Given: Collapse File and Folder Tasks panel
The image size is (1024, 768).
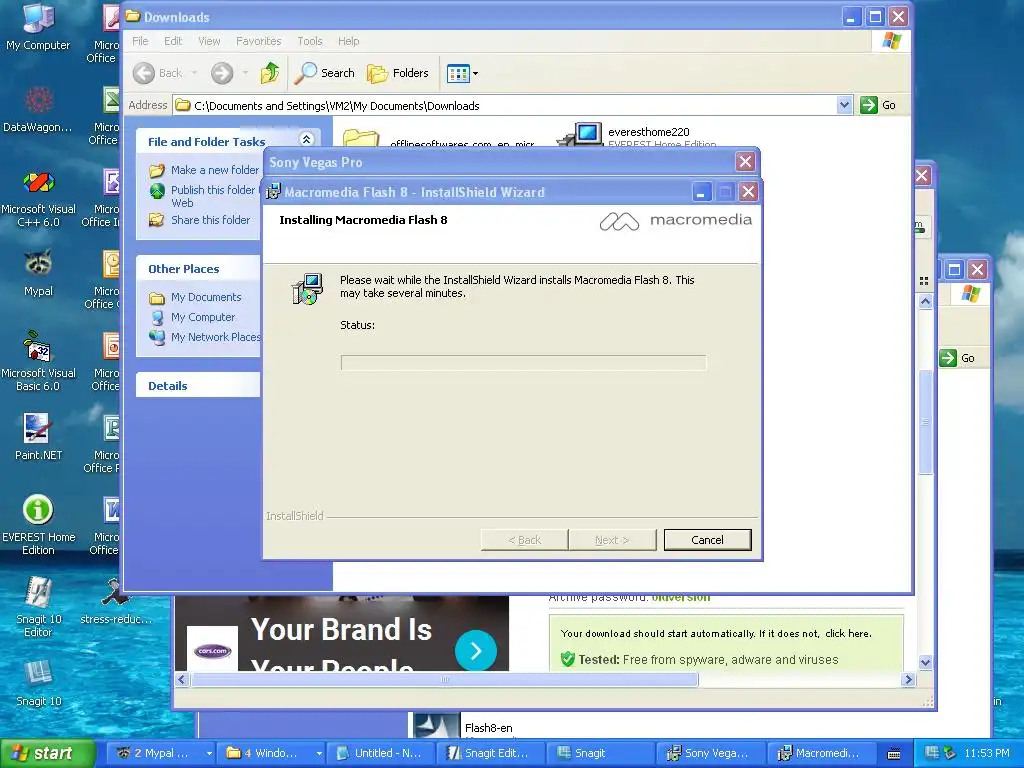Looking at the screenshot, I should pos(306,139).
